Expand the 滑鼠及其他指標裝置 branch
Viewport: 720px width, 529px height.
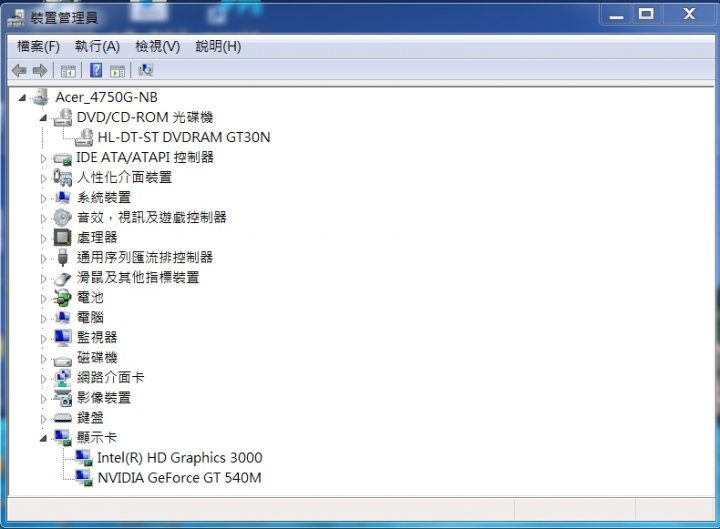pyautogui.click(x=44, y=279)
